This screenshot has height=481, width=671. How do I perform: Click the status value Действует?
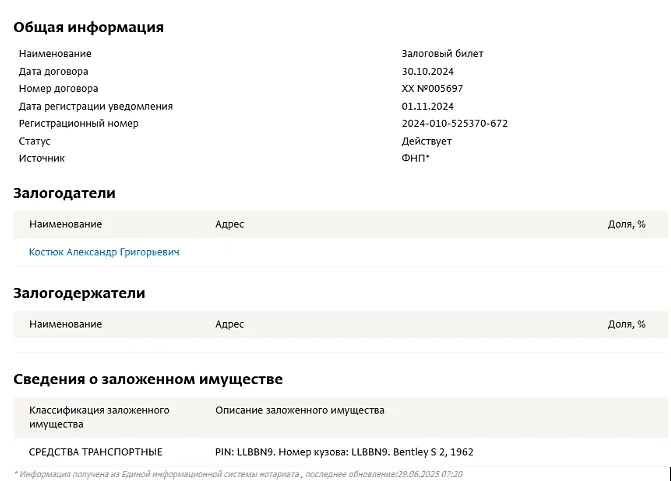pyautogui.click(x=426, y=141)
